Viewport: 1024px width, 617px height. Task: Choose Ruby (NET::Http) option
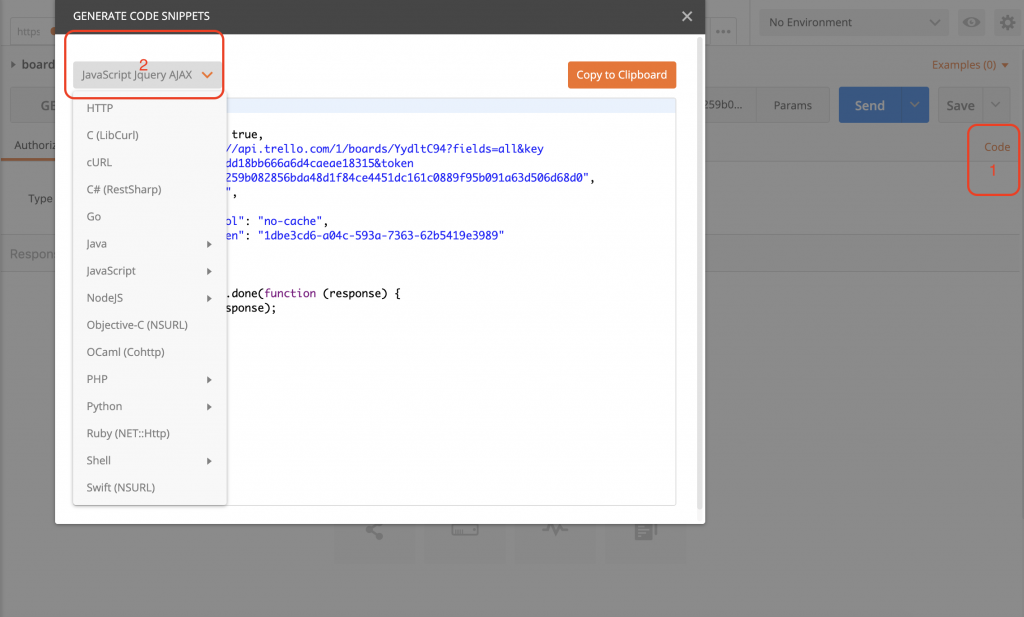(x=128, y=434)
